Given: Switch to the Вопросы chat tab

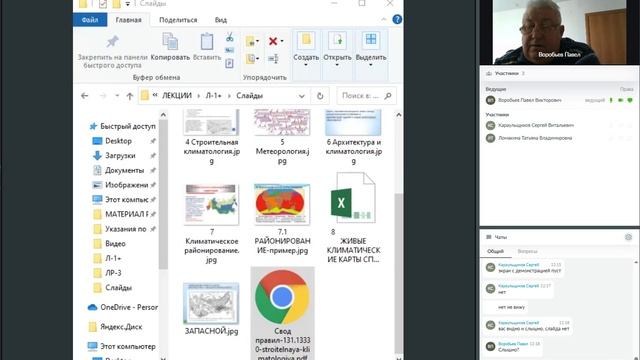Looking at the screenshot, I should click(x=527, y=251).
